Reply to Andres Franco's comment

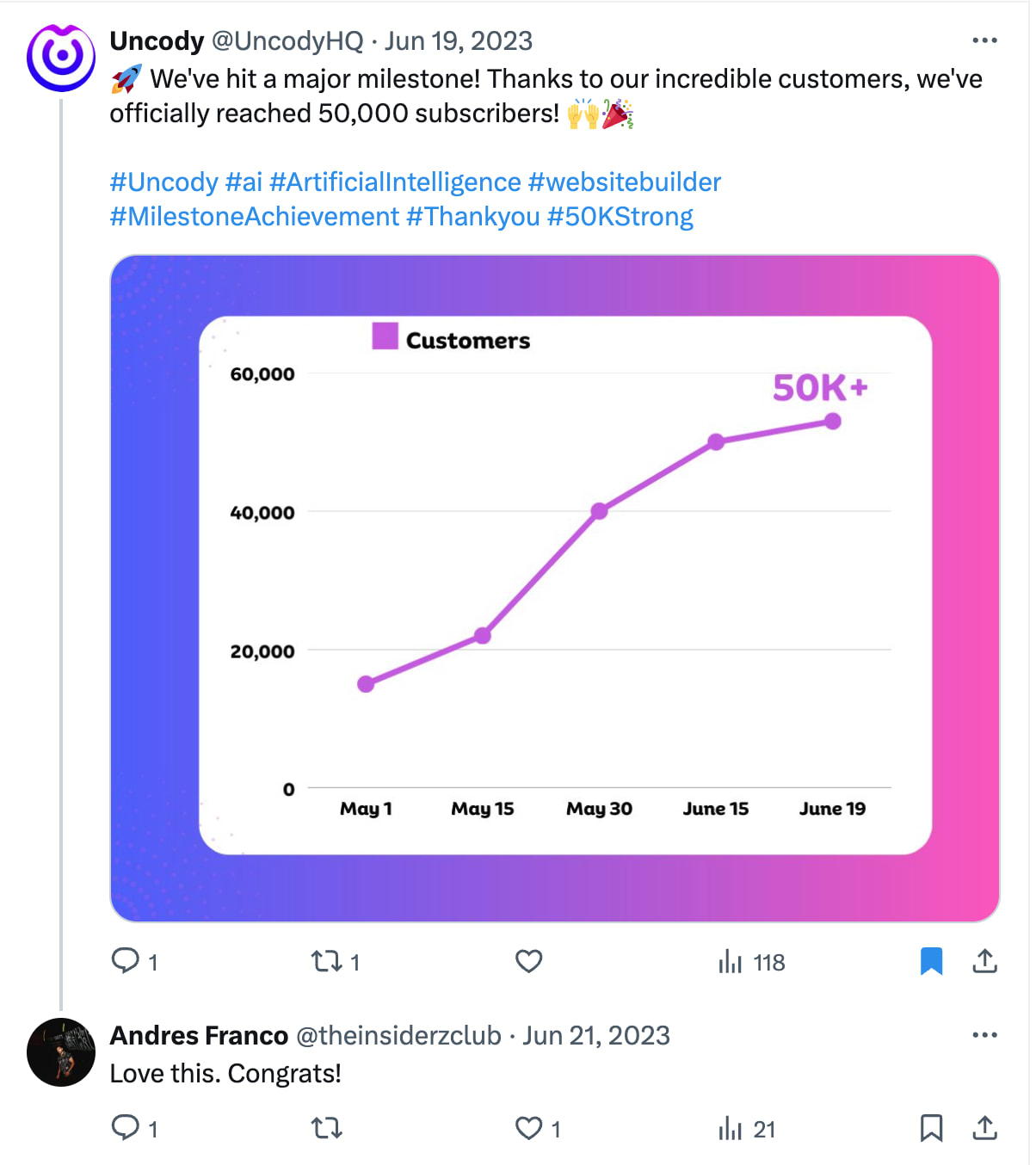pyautogui.click(x=126, y=1127)
